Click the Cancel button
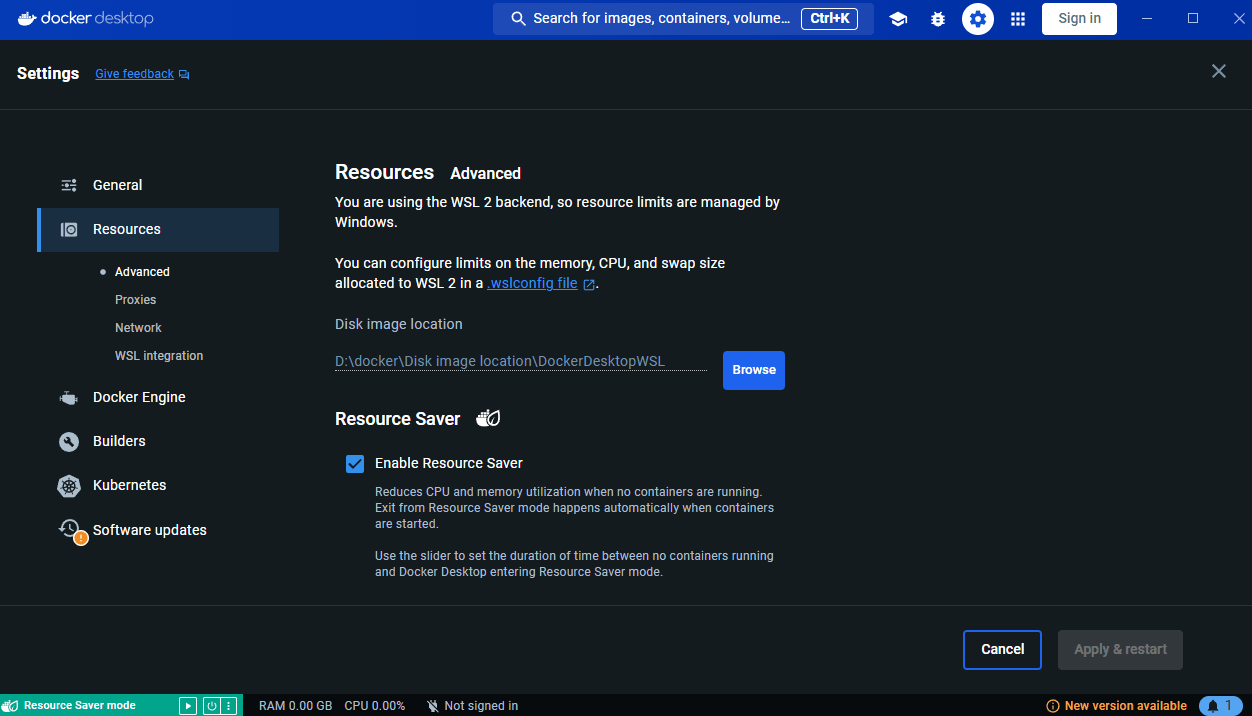Viewport: 1252px width, 716px height. [1002, 650]
